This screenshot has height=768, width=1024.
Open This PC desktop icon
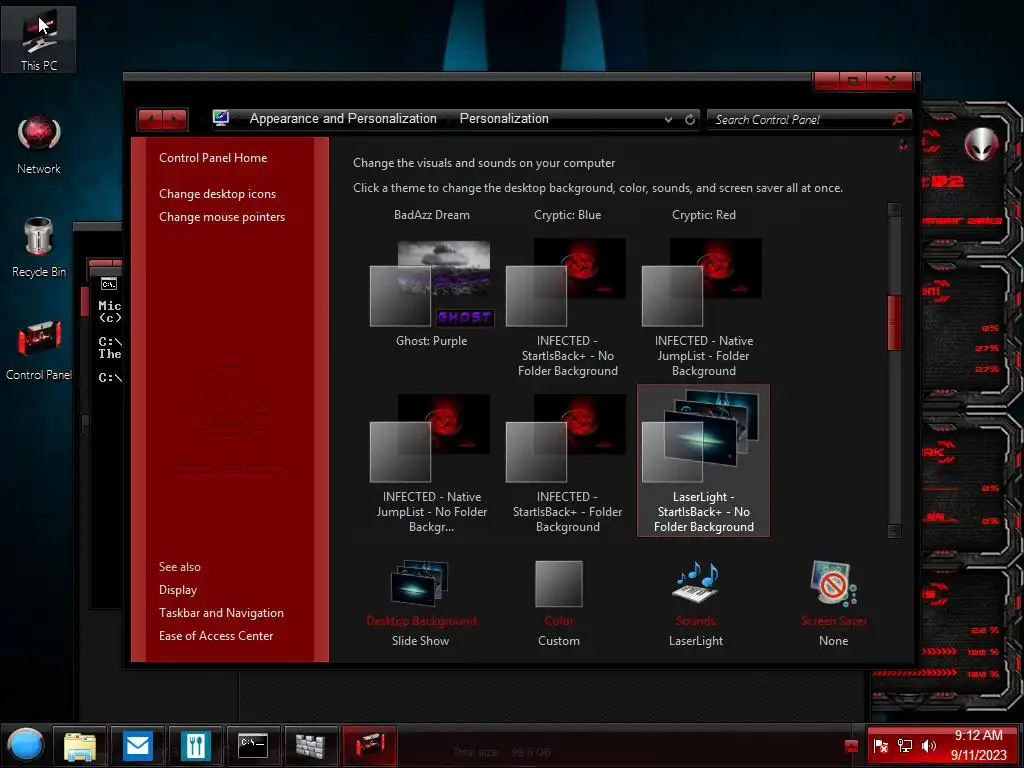(x=39, y=39)
